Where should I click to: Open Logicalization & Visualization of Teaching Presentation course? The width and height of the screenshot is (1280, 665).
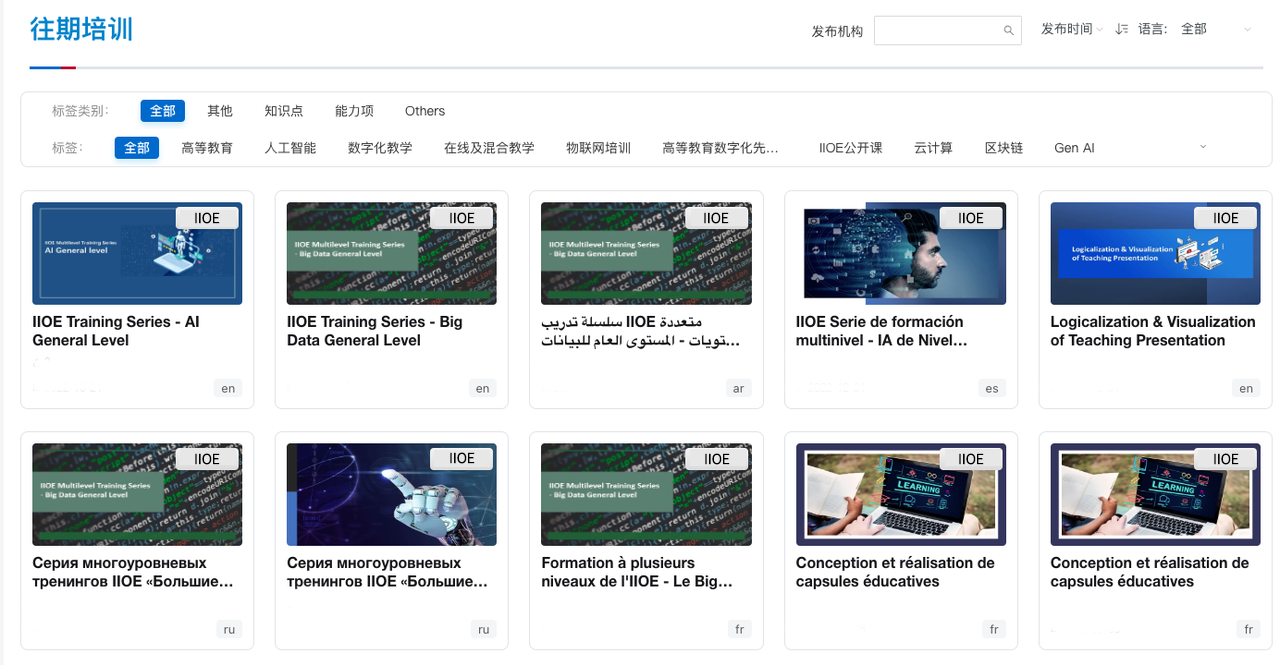[x=1152, y=331]
